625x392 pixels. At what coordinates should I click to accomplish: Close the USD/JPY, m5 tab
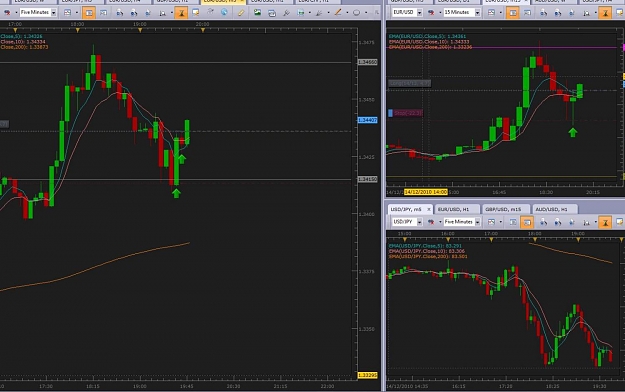click(x=429, y=209)
